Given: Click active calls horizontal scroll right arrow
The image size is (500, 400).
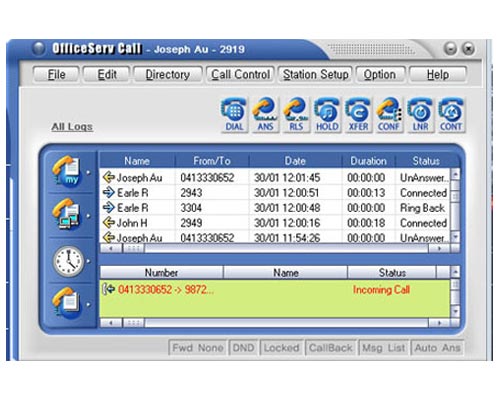Looking at the screenshot, I should click(x=439, y=323).
